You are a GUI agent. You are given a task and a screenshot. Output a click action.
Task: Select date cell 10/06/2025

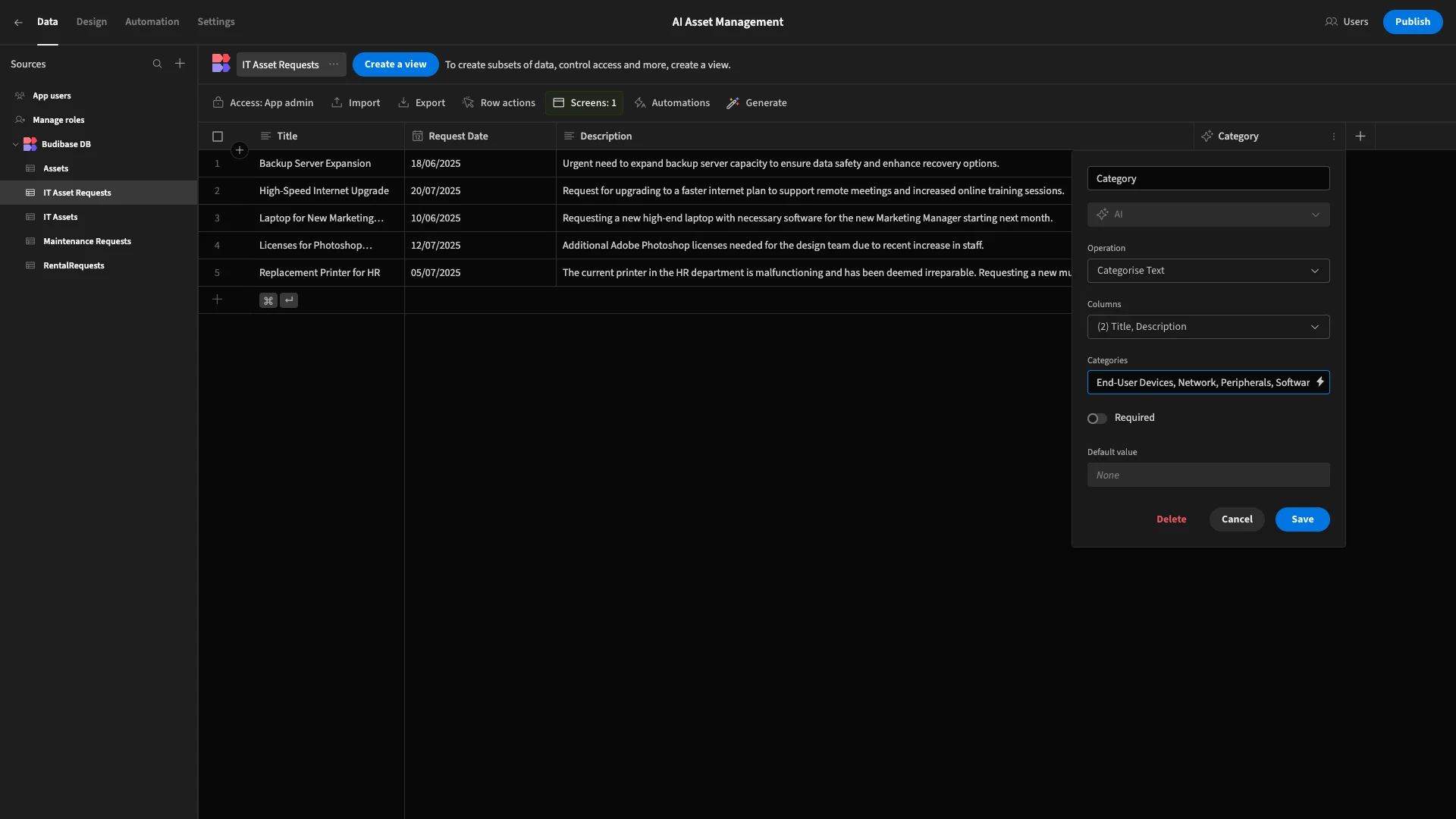(x=480, y=218)
